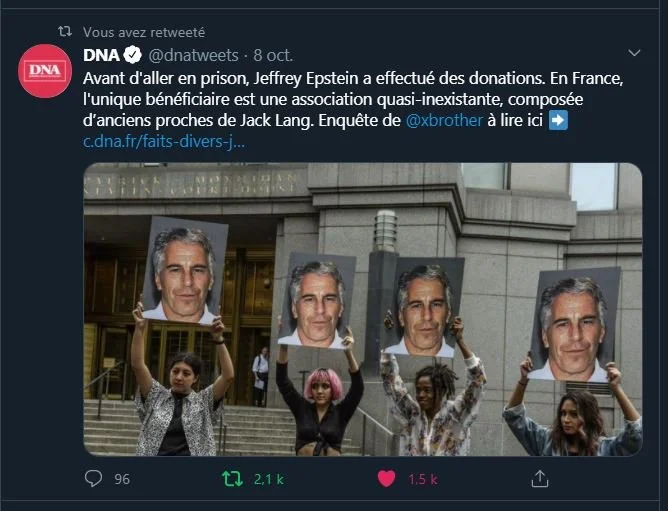Click the Vous avez retweeté label
668x511 pixels.
144,32
